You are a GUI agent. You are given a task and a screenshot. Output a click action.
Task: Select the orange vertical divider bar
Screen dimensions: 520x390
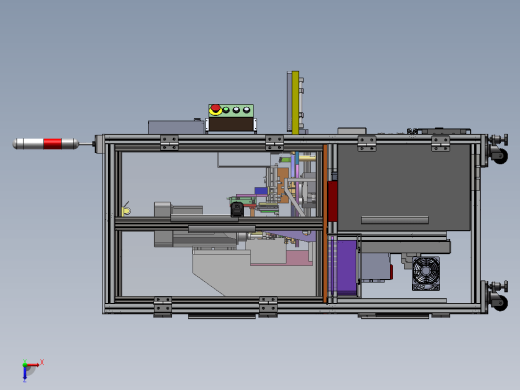[x=325, y=223]
